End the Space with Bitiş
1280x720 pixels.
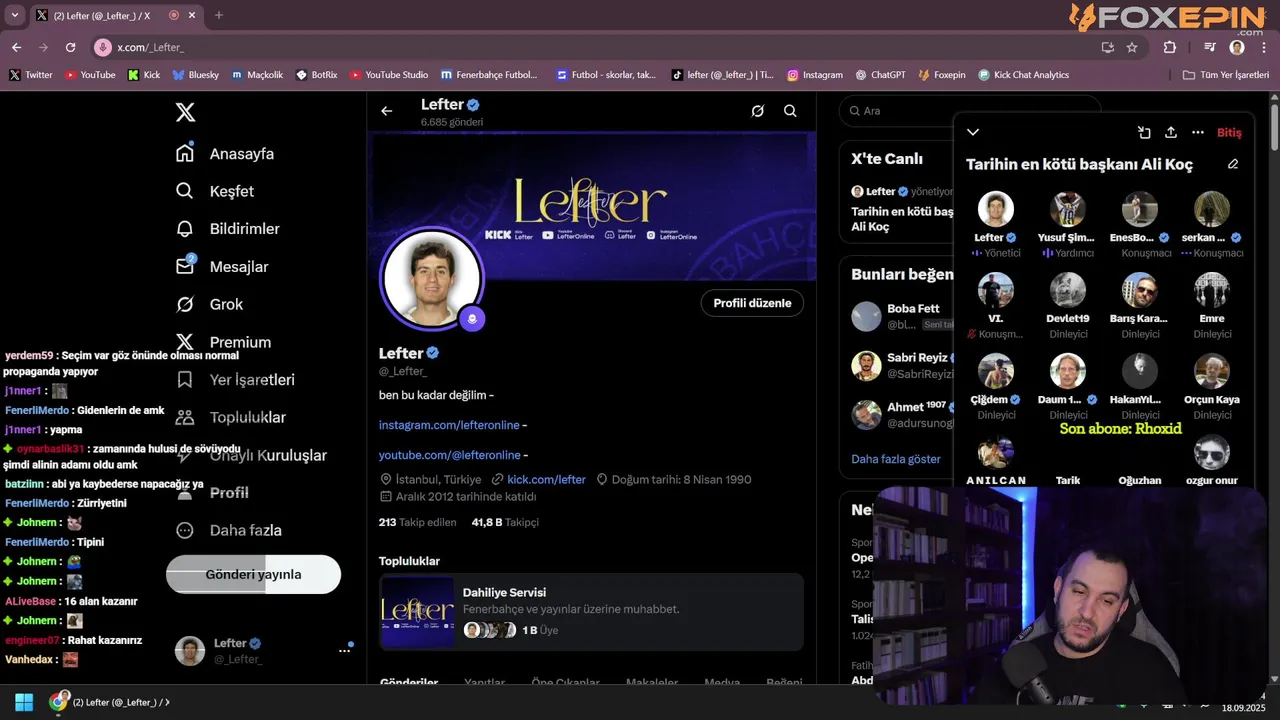click(x=1229, y=132)
